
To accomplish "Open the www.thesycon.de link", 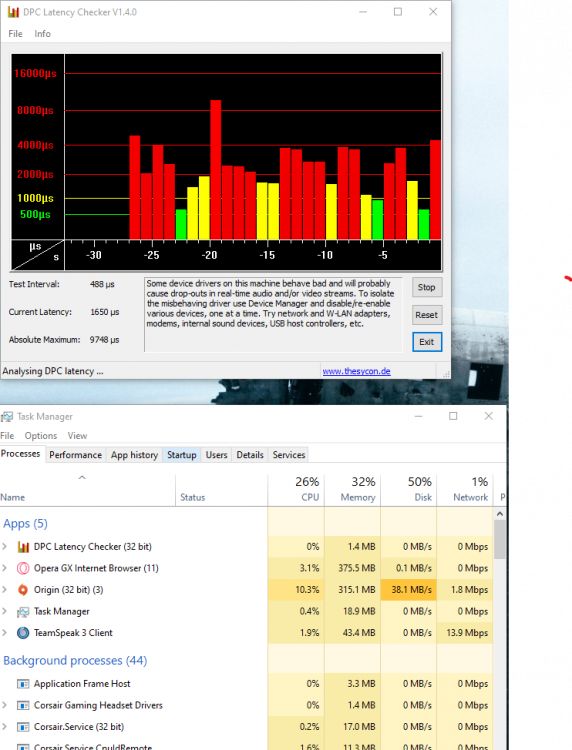I will click(356, 371).
